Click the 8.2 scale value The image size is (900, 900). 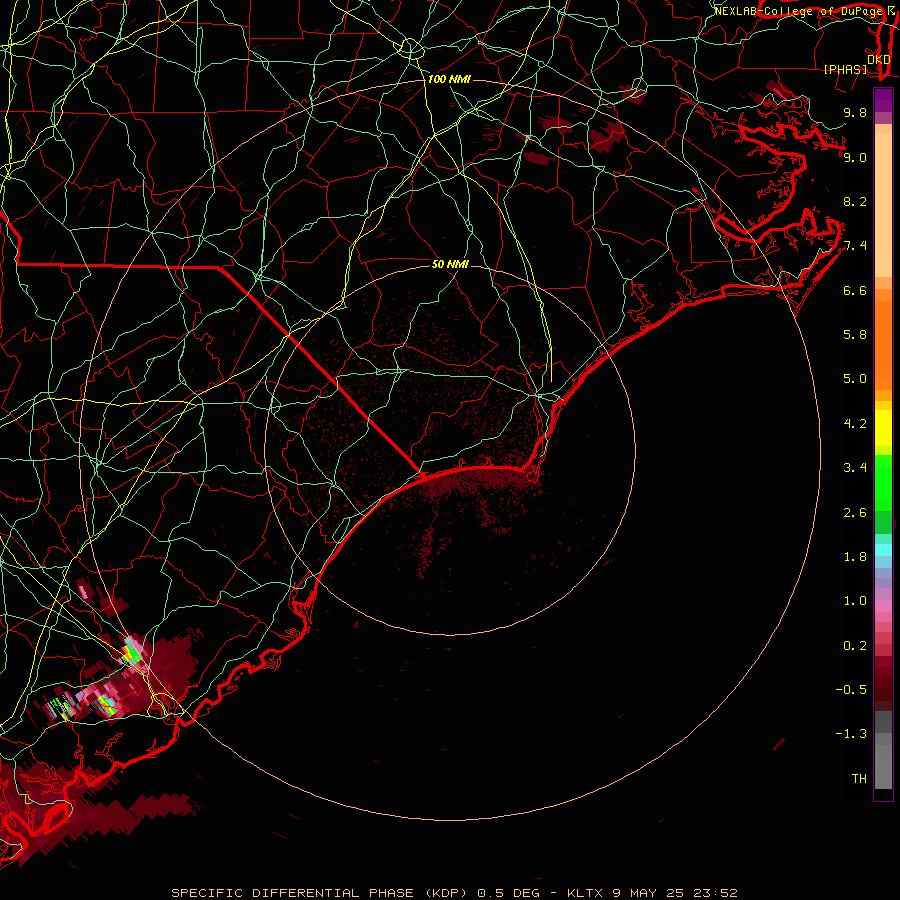[x=855, y=201]
